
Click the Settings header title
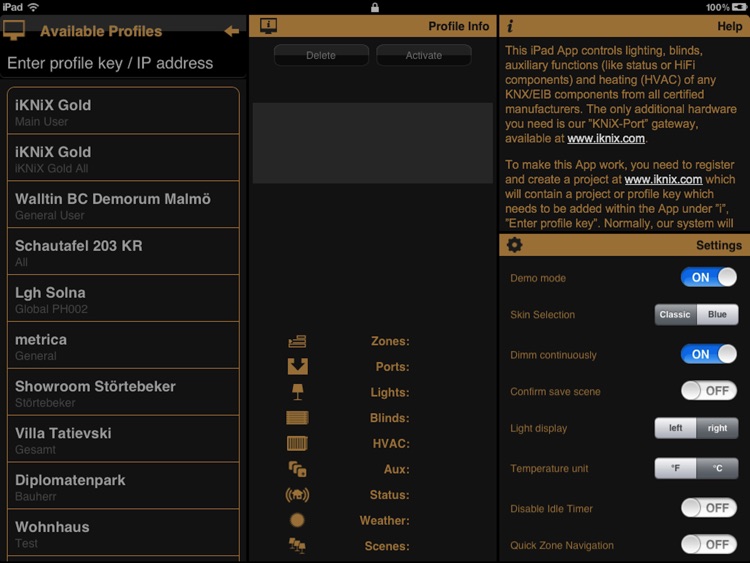click(719, 245)
